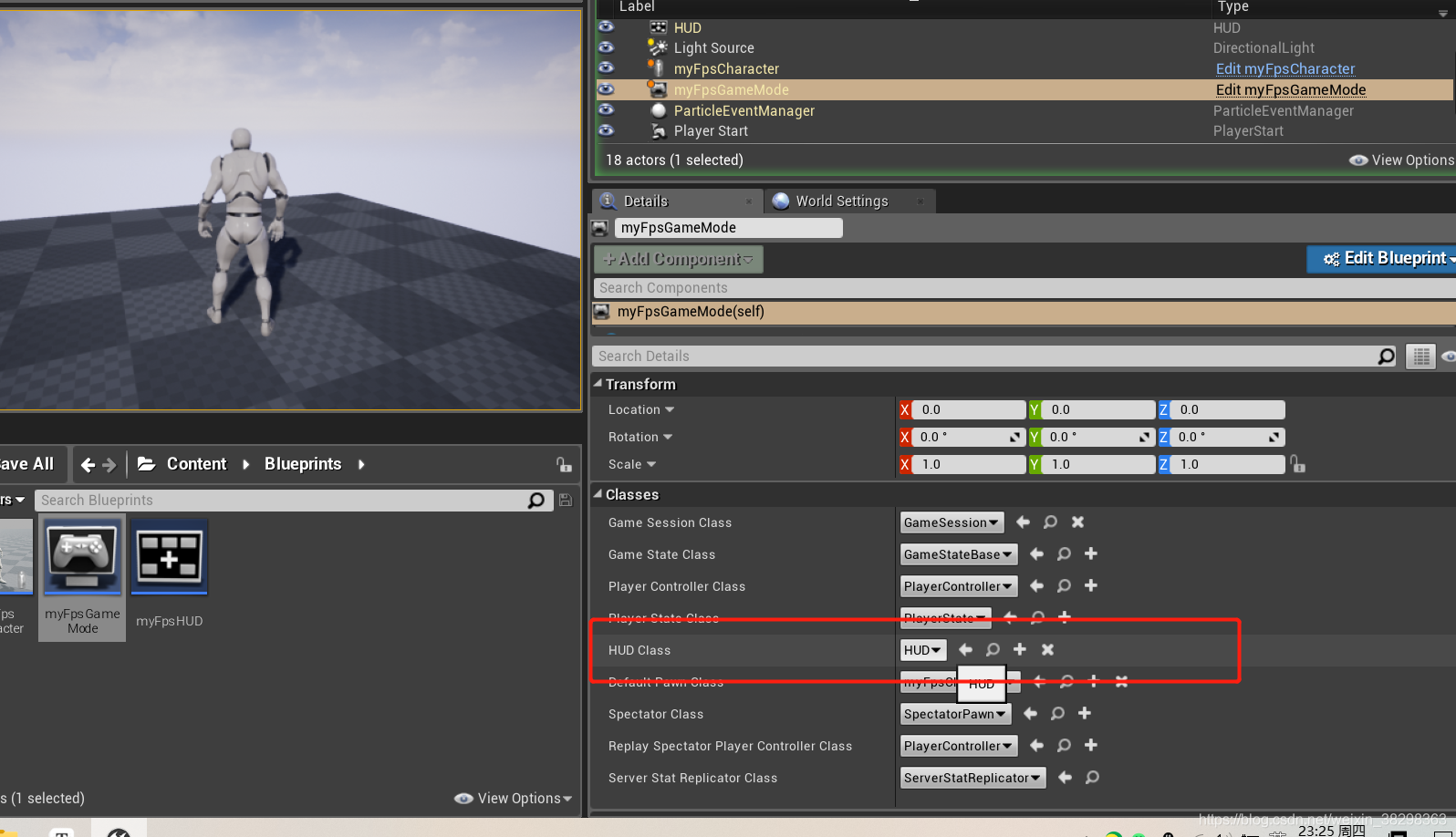This screenshot has width=1456, height=837.
Task: Collapse the Transform section
Action: (x=598, y=384)
